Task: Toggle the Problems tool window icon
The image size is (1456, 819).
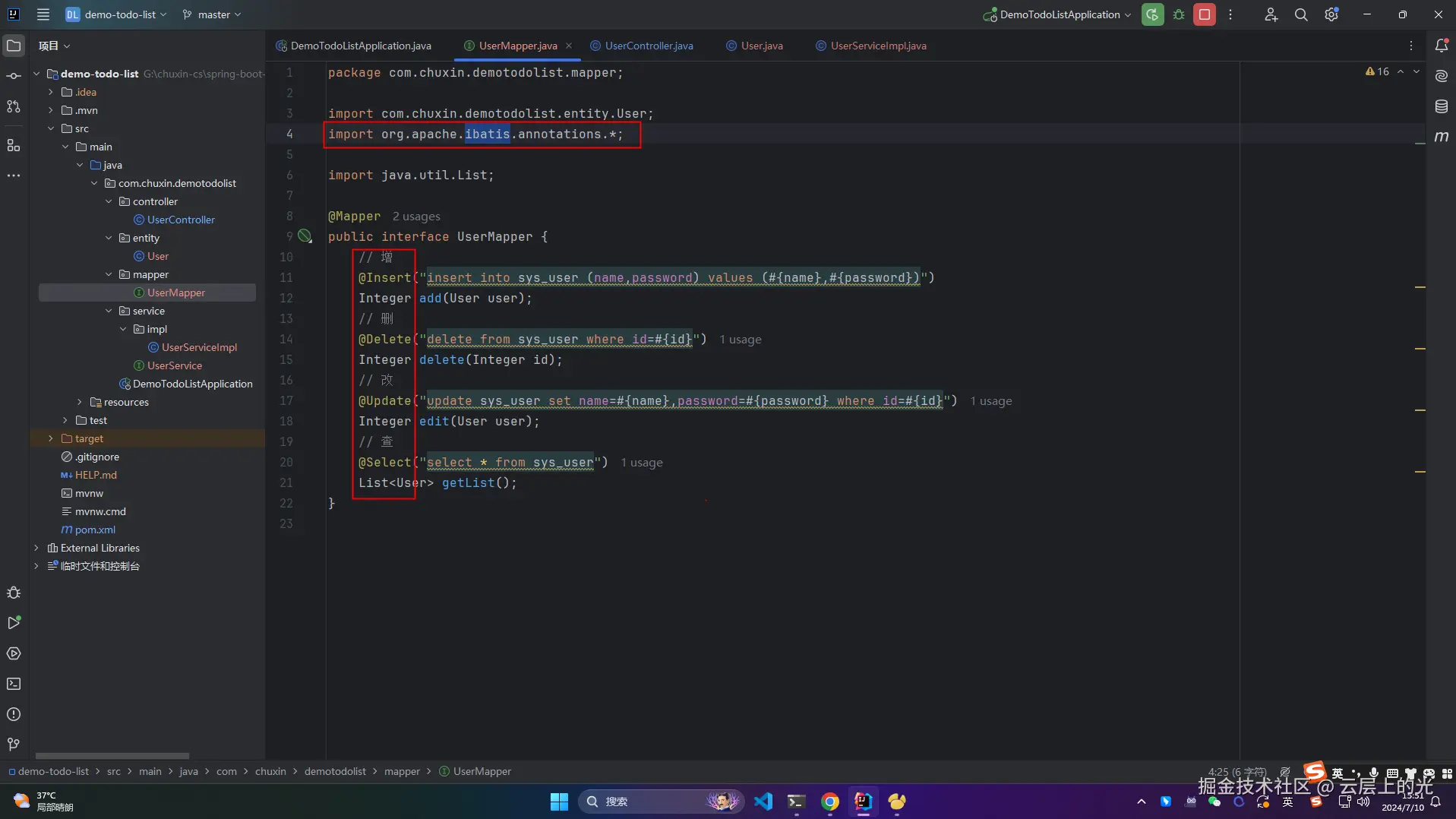Action: click(14, 714)
